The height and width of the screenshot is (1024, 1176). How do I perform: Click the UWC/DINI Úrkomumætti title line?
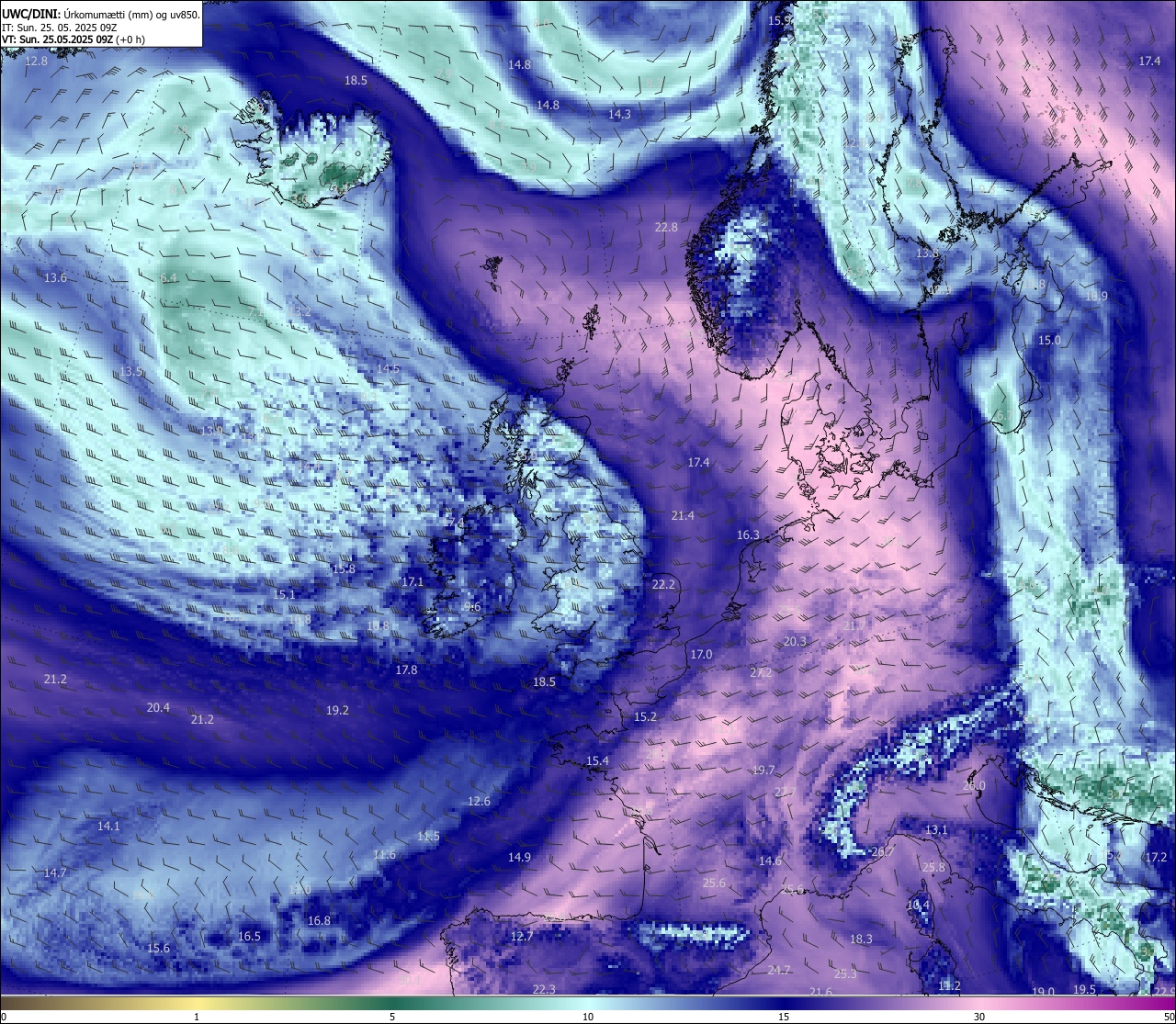coord(100,14)
